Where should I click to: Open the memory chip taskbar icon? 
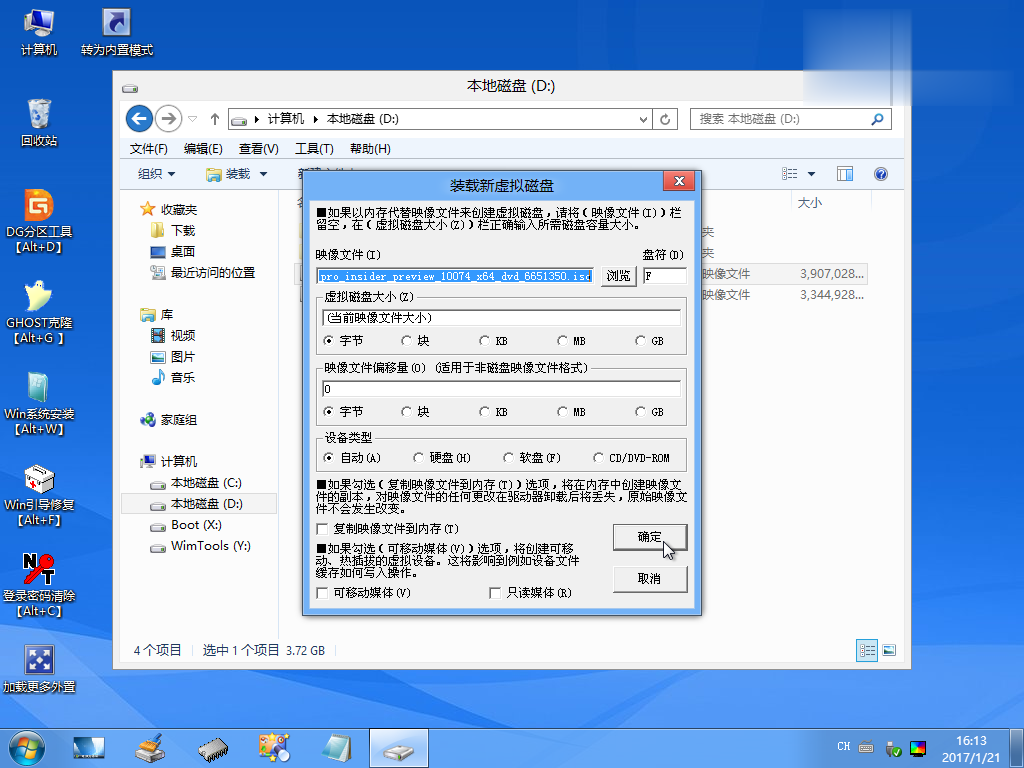pyautogui.click(x=213, y=748)
